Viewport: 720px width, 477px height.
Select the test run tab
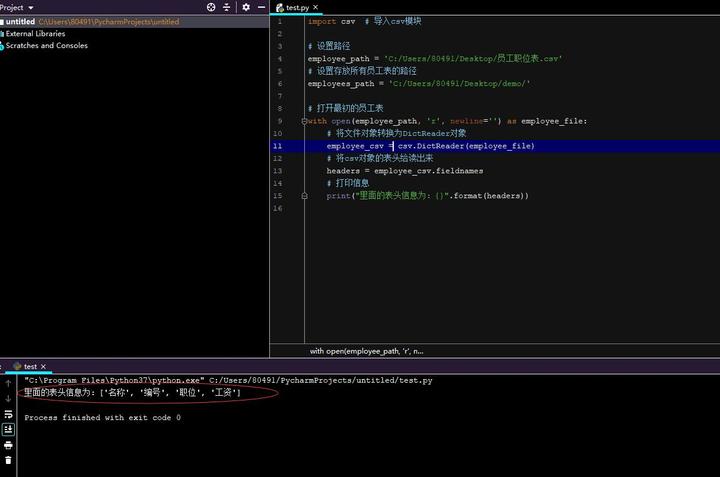click(30, 366)
